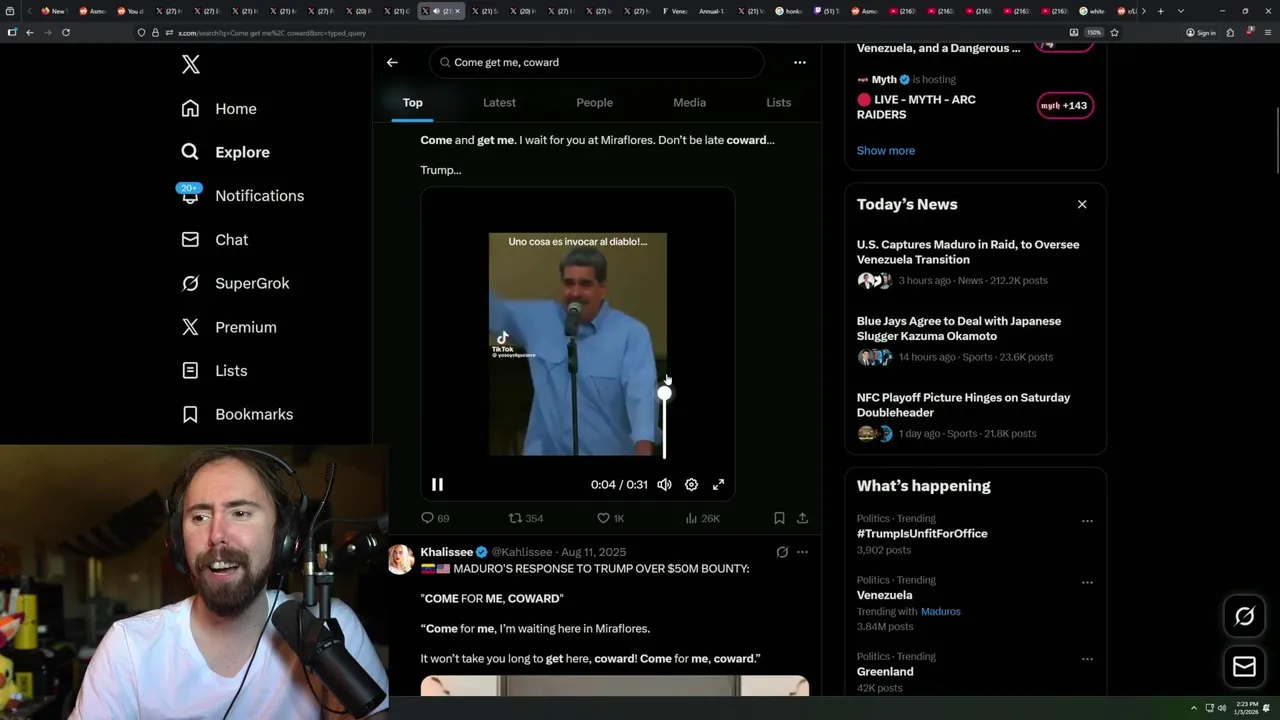
Task: Bookmark page with star icon in address bar
Action: click(x=1114, y=32)
